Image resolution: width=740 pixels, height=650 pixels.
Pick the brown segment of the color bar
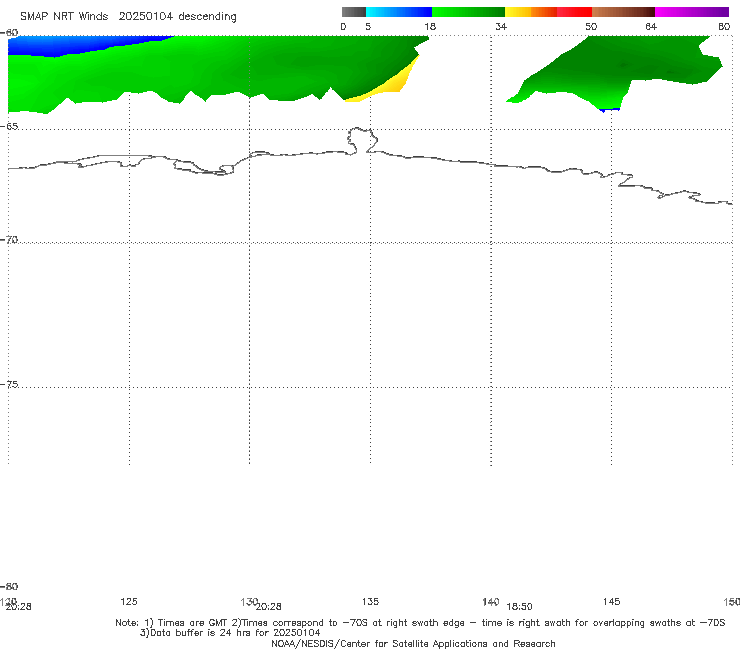(623, 12)
